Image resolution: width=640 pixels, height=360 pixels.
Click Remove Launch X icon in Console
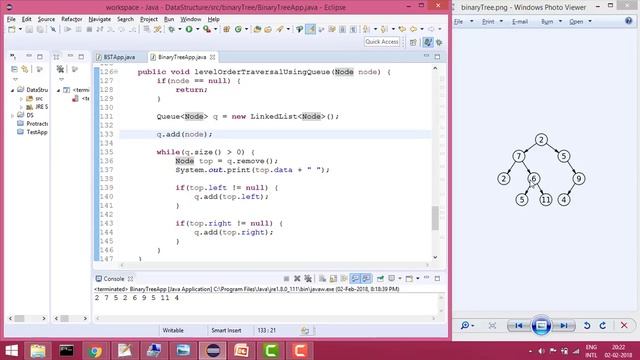(297, 279)
